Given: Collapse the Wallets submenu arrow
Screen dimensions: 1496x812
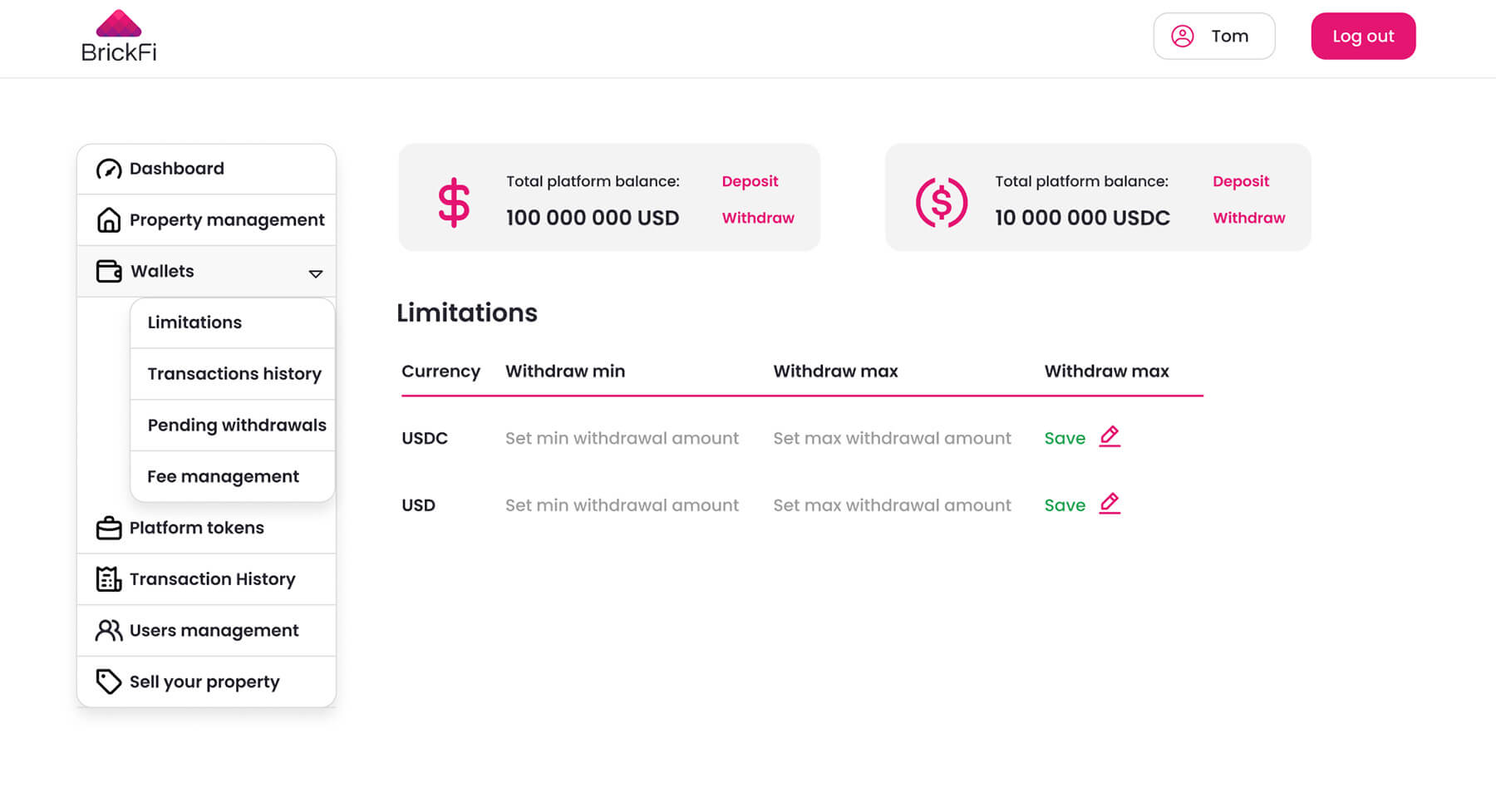Looking at the screenshot, I should pyautogui.click(x=316, y=273).
